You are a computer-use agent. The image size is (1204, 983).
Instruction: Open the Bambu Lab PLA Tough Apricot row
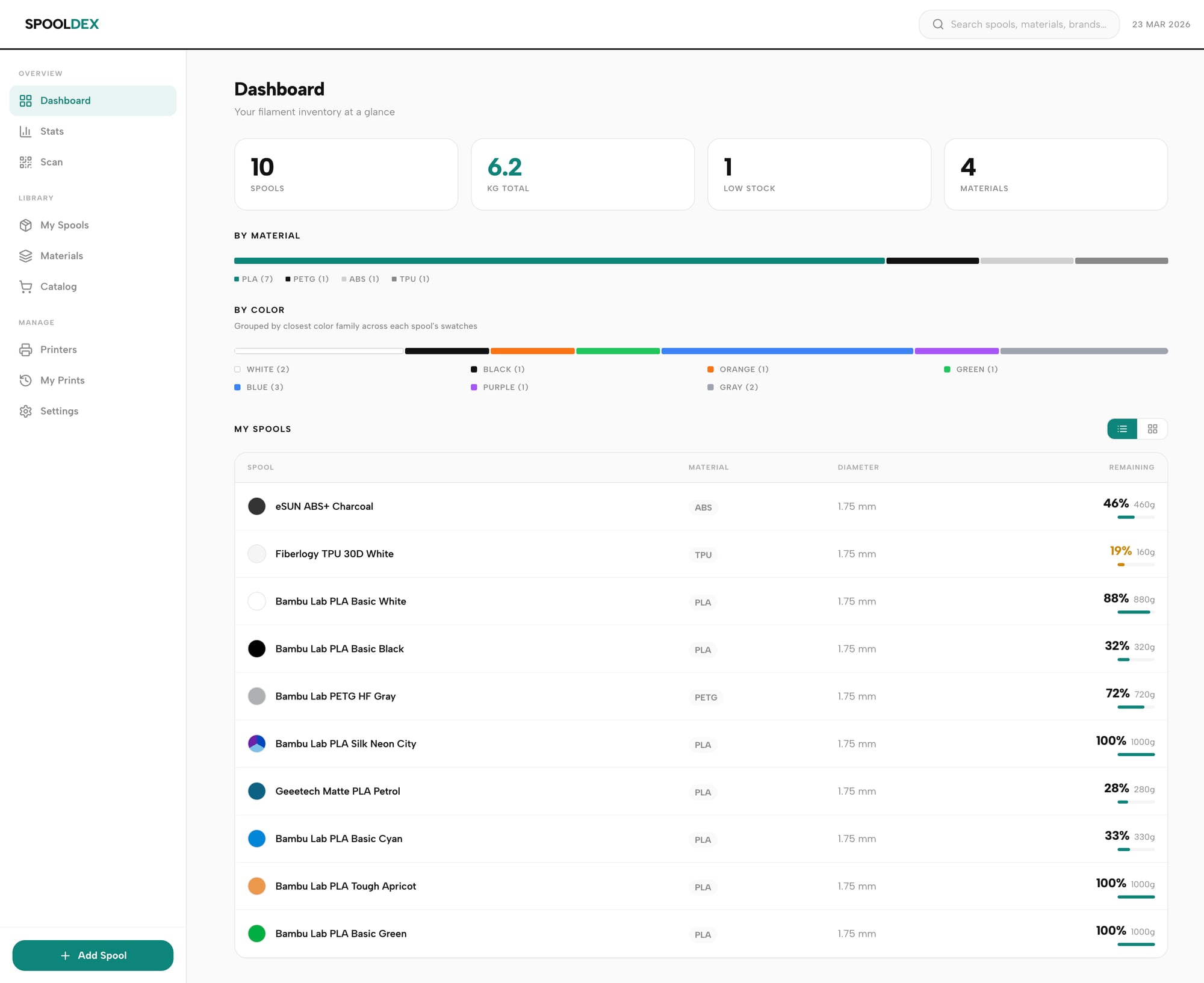(x=346, y=886)
